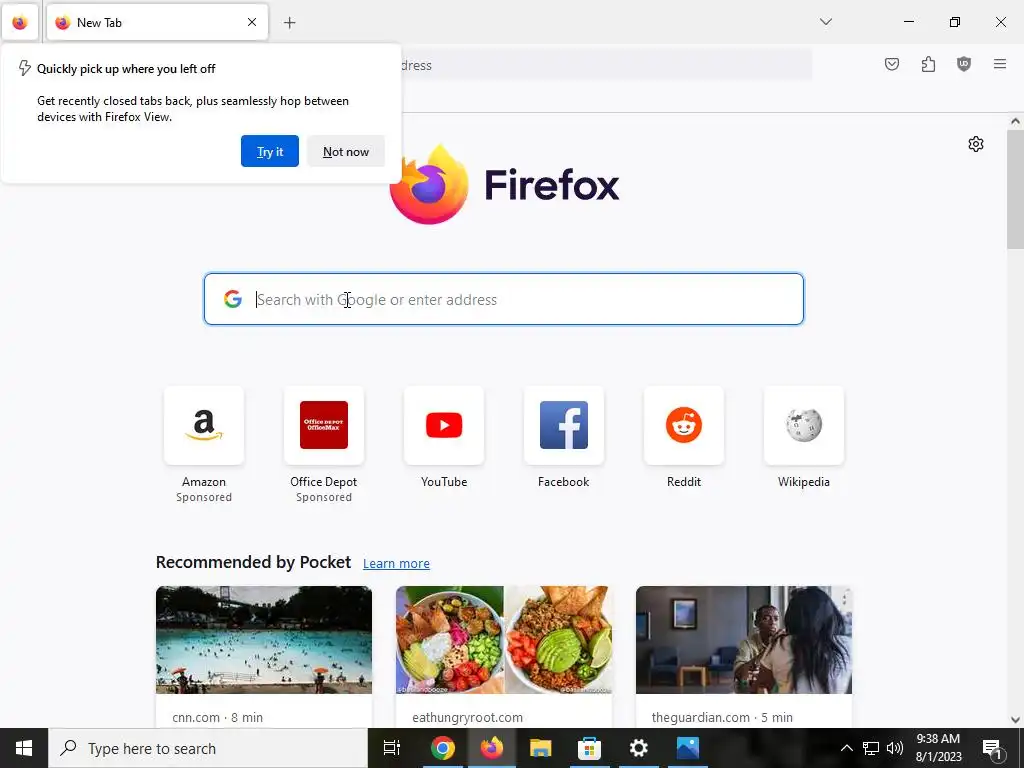1024x768 pixels.
Task: Click the page vertical scrollbar thumb
Action: pos(1015,189)
